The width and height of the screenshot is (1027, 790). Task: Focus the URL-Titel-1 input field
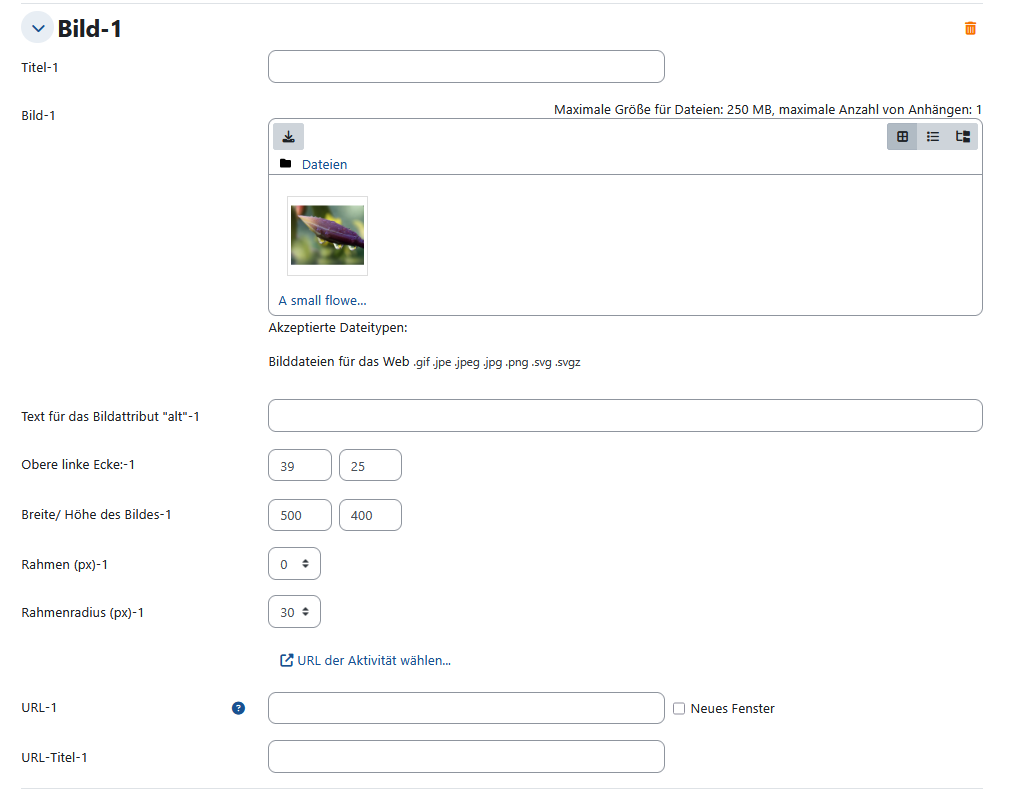pos(466,757)
